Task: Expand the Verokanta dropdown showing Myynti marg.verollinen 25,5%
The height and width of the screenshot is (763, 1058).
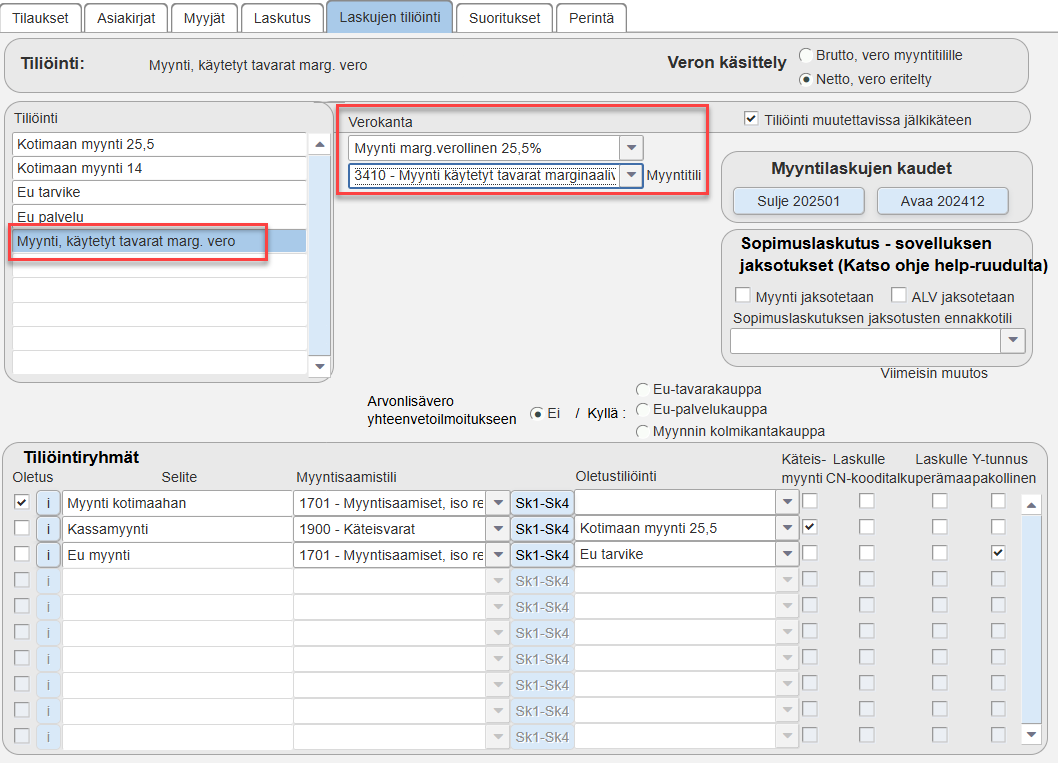Action: pos(632,148)
